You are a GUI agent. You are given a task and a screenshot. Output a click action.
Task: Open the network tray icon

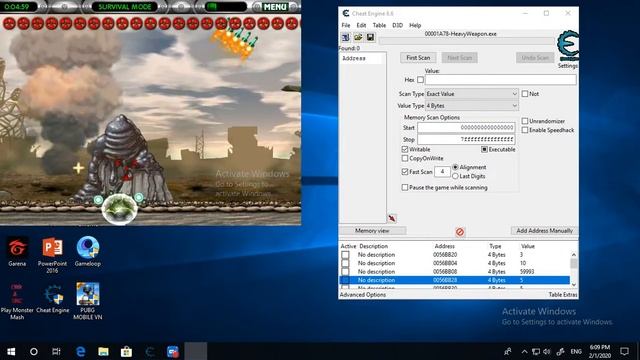coord(536,351)
